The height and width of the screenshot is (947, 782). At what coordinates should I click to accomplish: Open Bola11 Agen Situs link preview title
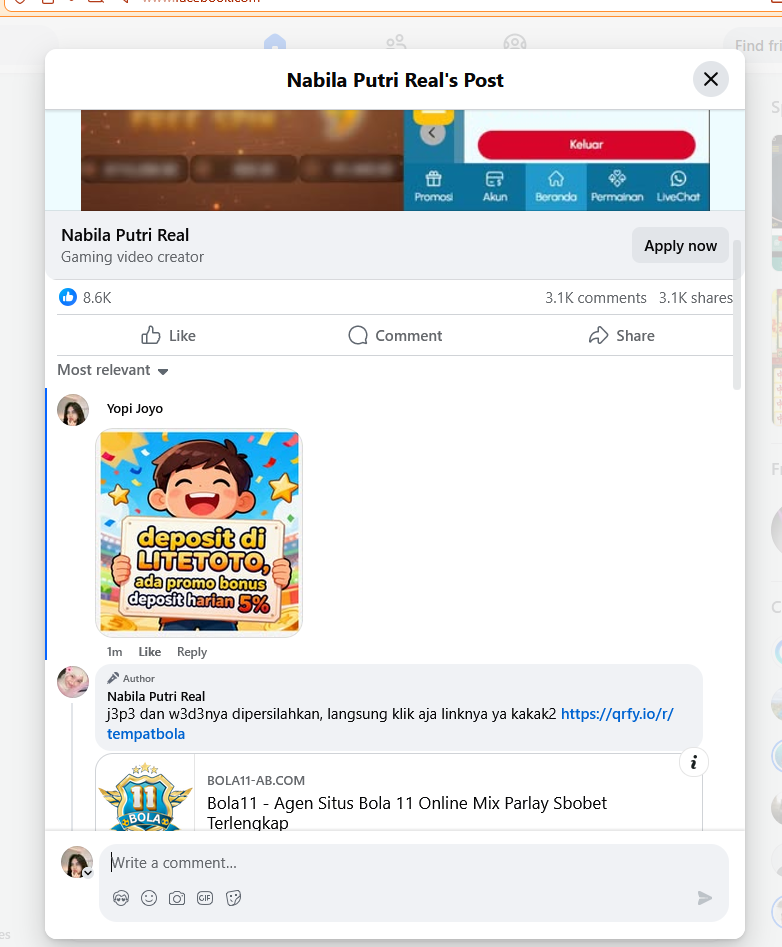pos(406,812)
